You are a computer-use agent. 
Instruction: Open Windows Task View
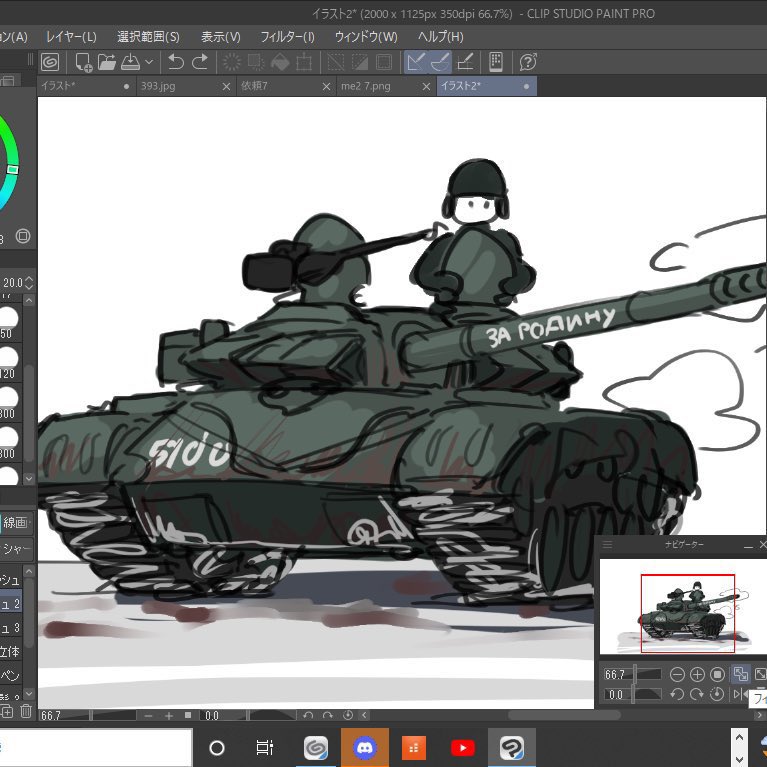tap(265, 748)
